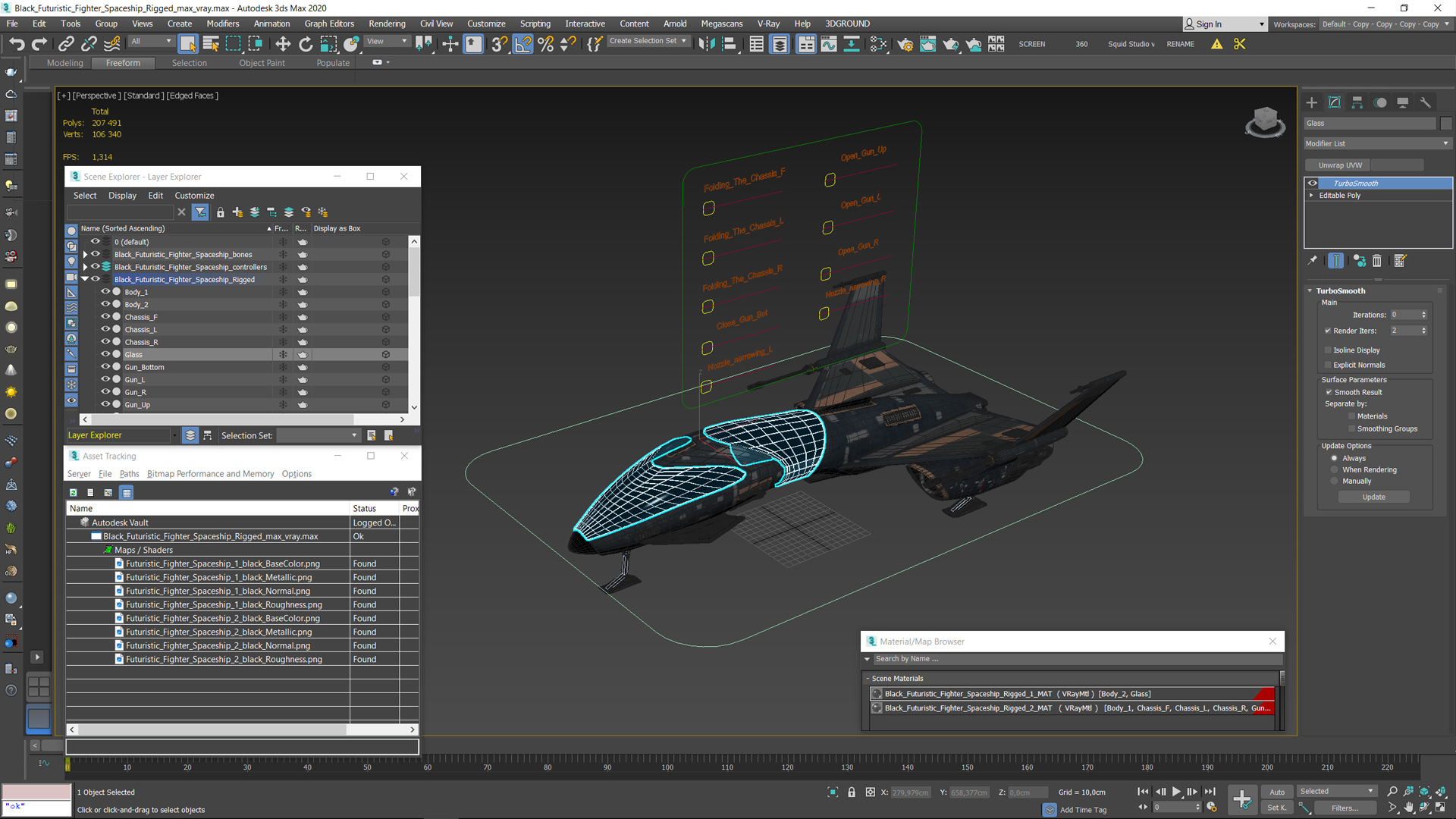Uncheck the Smooth Result checkbox
Image resolution: width=1456 pixels, height=819 pixels.
coord(1329,392)
